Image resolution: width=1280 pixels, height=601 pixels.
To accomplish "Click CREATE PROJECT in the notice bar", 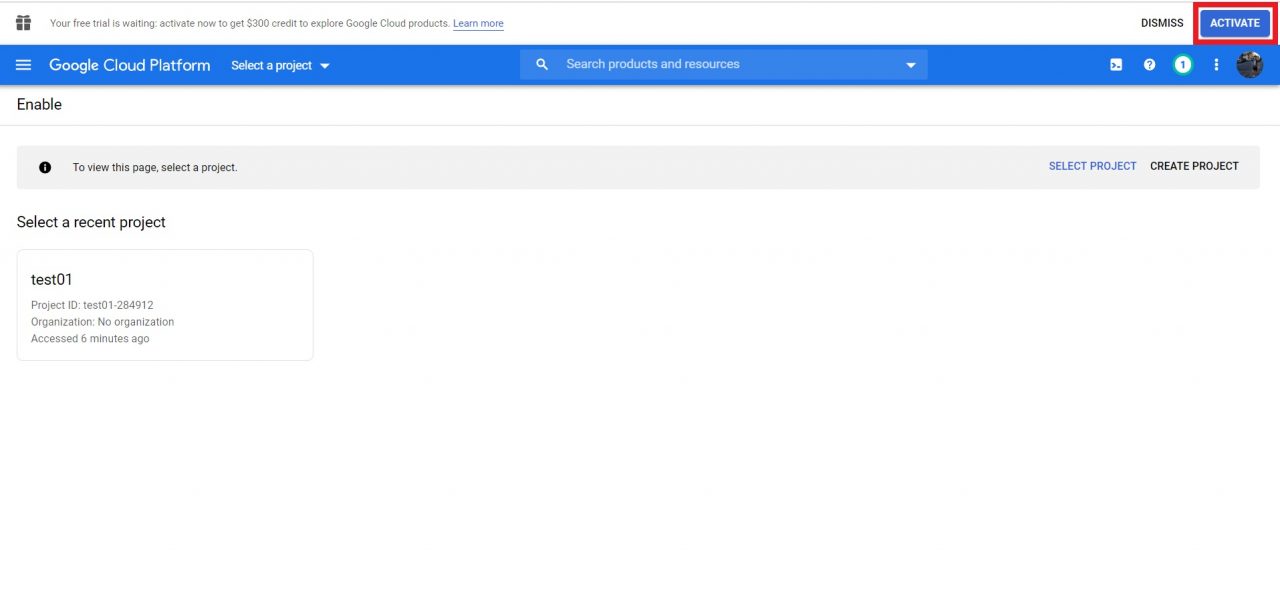I will click(x=1194, y=167).
